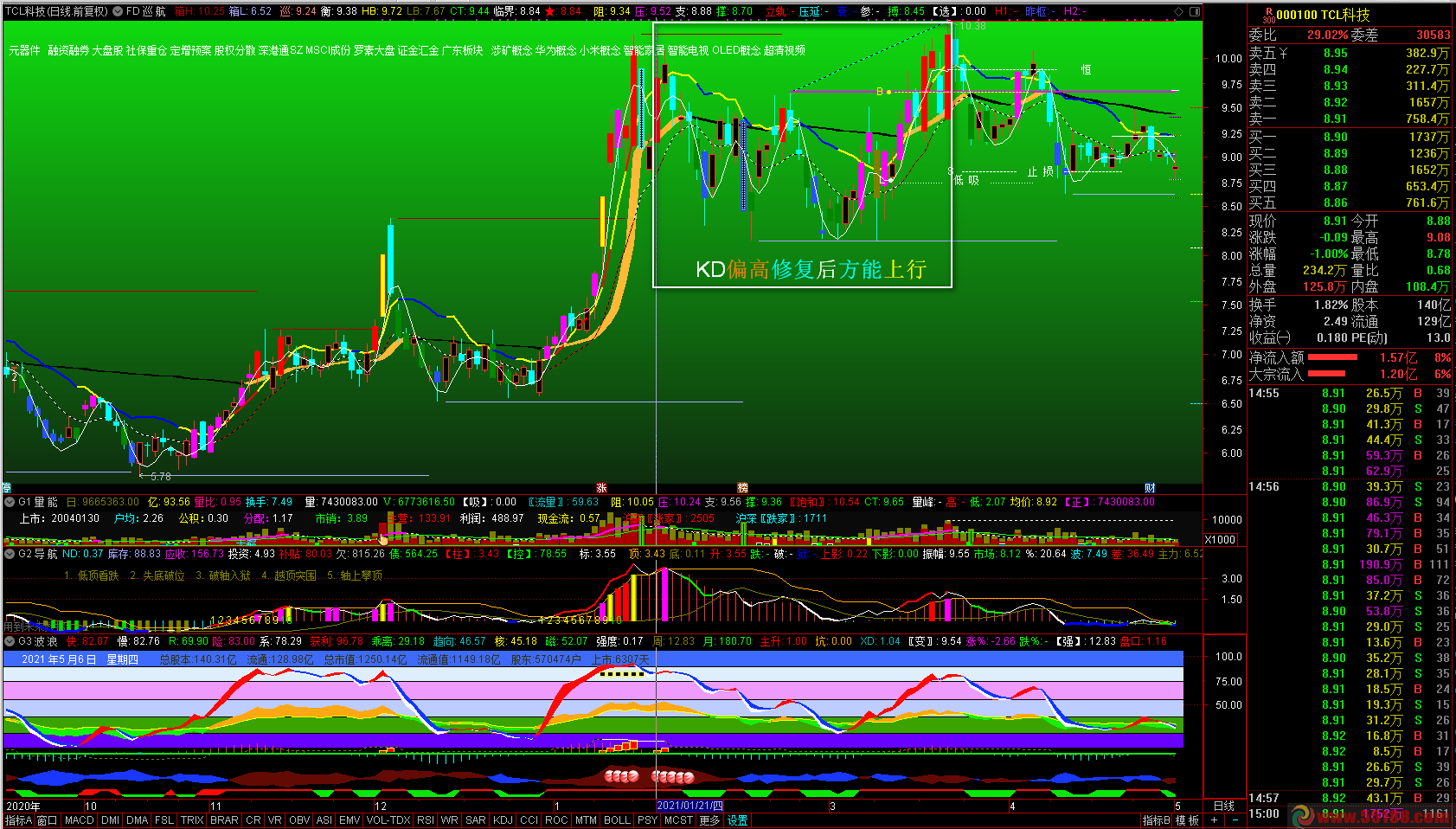
Task: Select the EMV indicator tab
Action: 350,820
